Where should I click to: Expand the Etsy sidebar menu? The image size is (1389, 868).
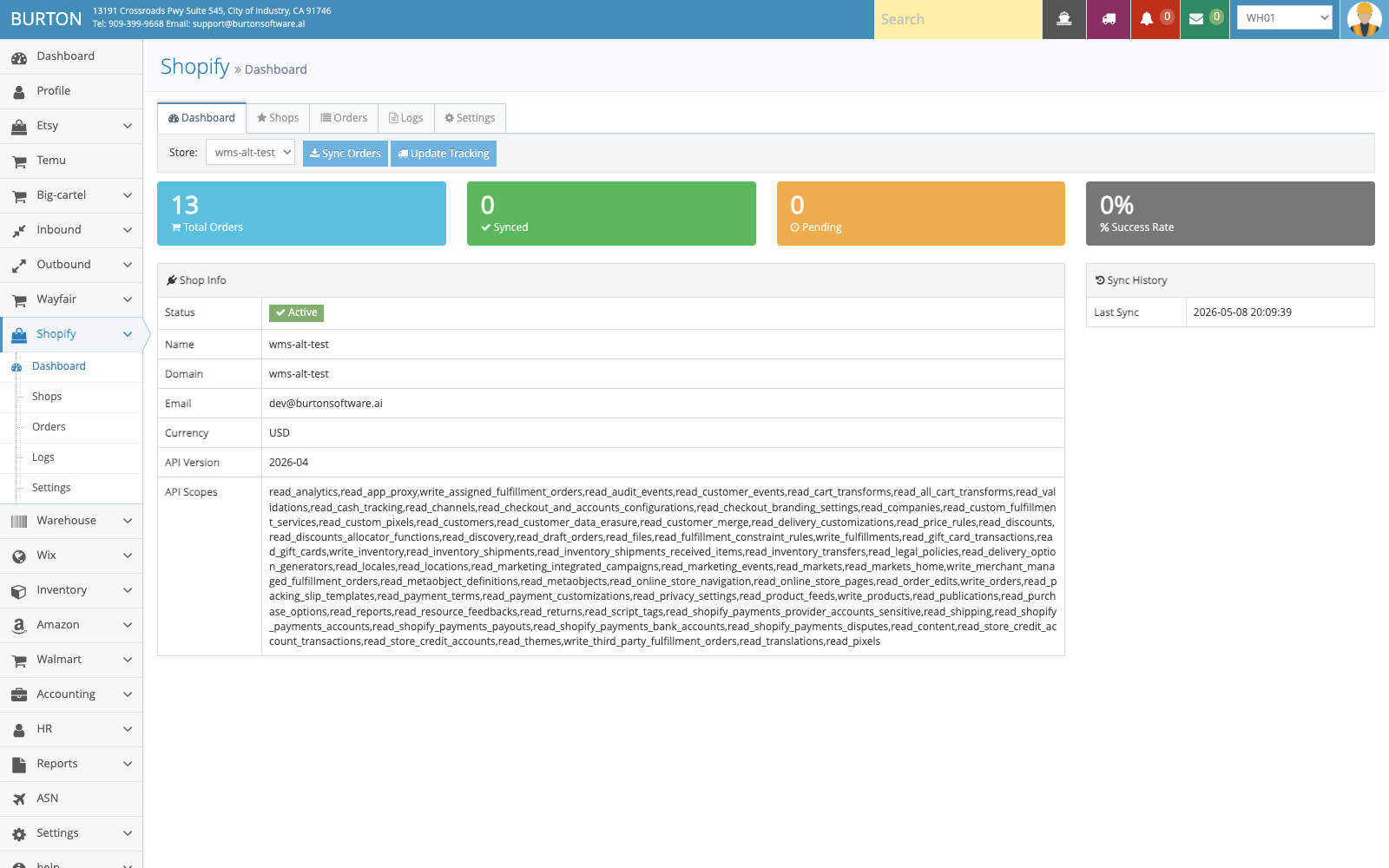[x=71, y=126]
